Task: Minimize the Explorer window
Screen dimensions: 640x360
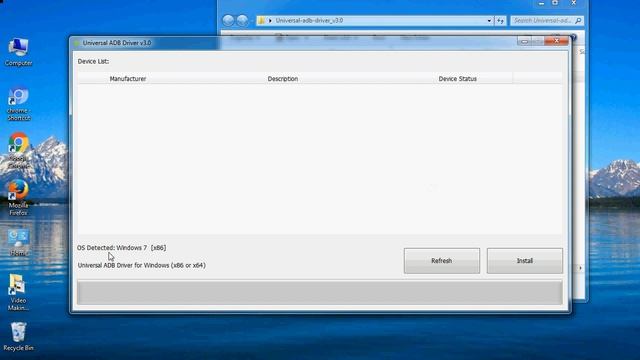Action: [x=541, y=3]
